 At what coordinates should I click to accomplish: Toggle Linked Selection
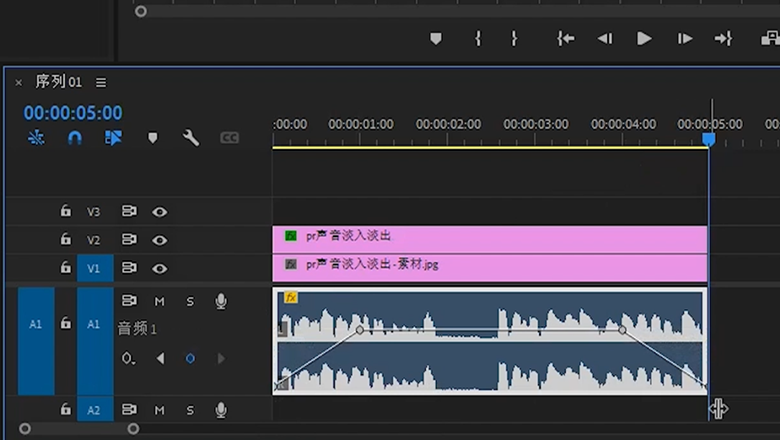point(113,138)
